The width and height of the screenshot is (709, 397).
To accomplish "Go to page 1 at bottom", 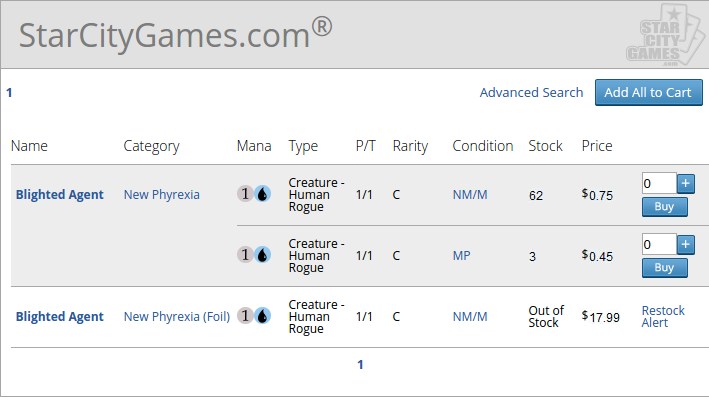I will [x=360, y=364].
